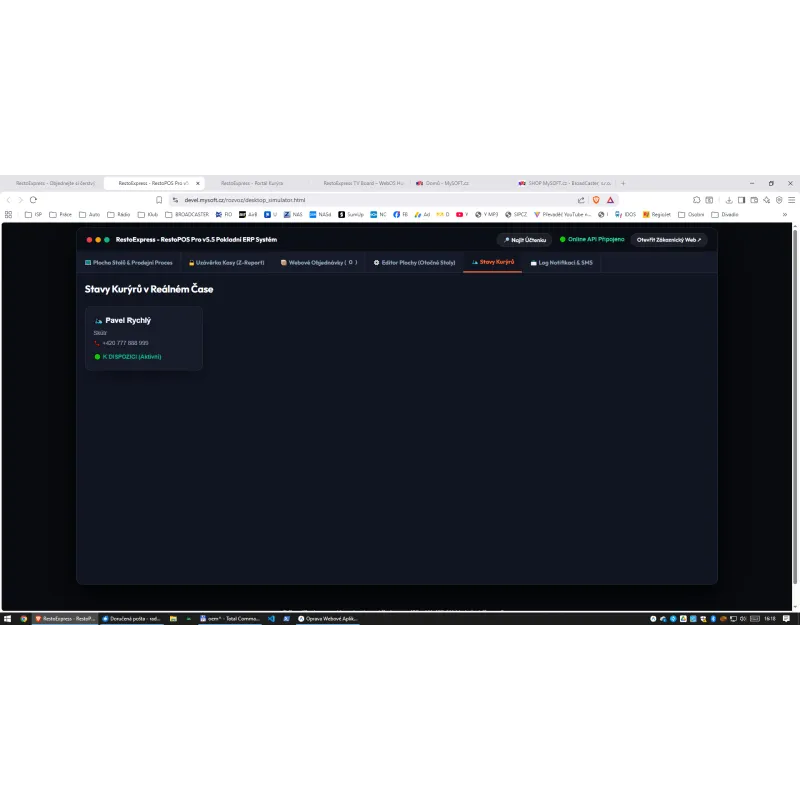Click the browser forward arrow
Image resolution: width=800 pixels, height=800 pixels.
click(x=20, y=200)
